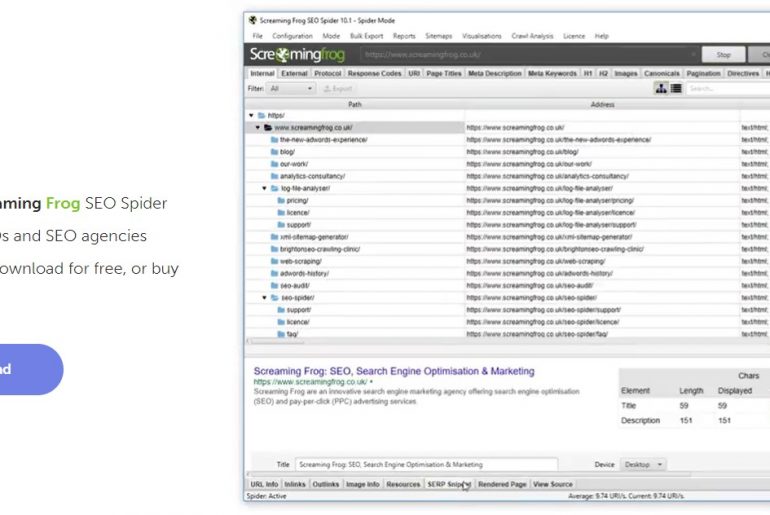Click the Path column header
770x515 pixels.
pos(355,105)
